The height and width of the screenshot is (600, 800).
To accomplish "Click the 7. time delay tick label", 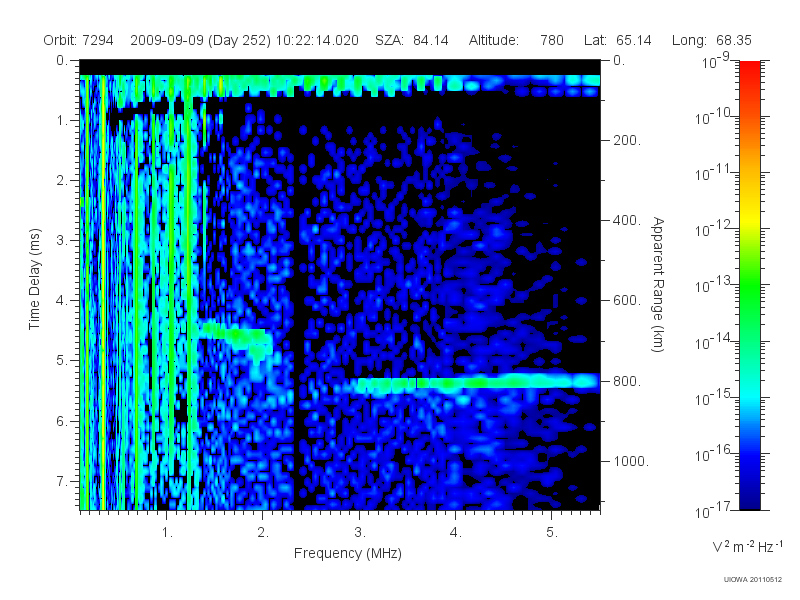I will pos(62,481).
